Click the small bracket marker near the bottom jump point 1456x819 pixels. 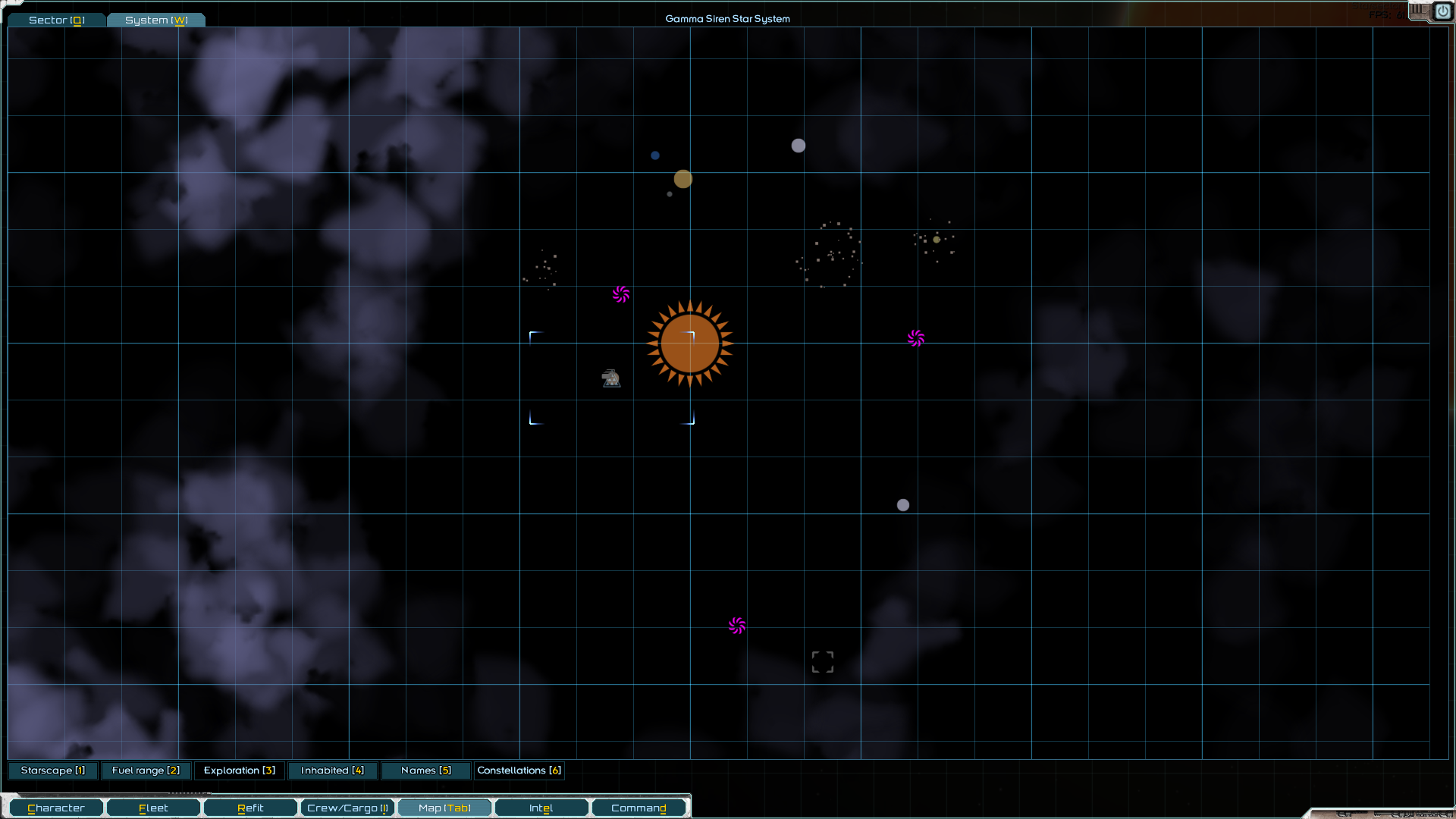point(823,662)
